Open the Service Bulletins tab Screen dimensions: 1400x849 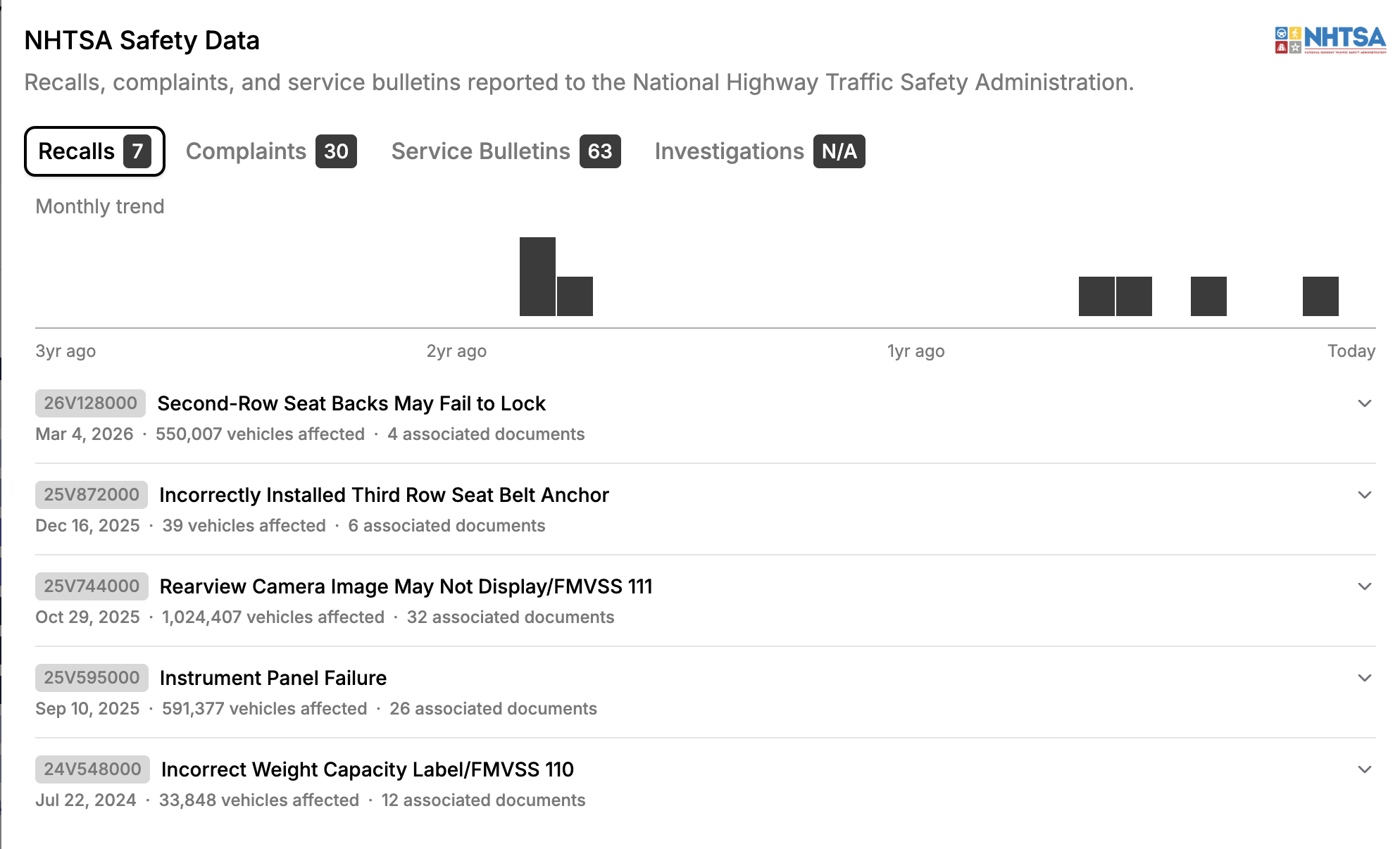coord(506,151)
